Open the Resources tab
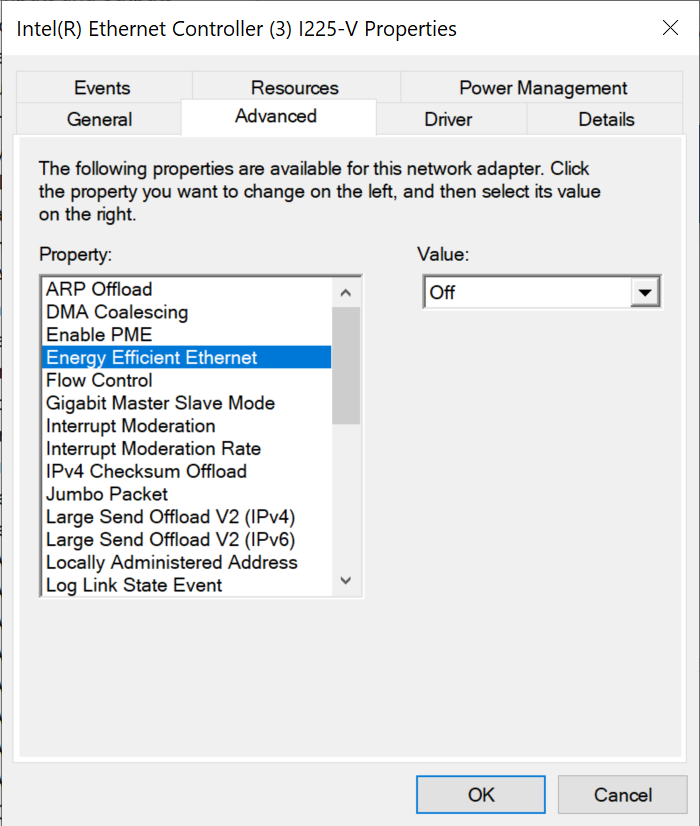The height and width of the screenshot is (826, 700). tap(294, 88)
